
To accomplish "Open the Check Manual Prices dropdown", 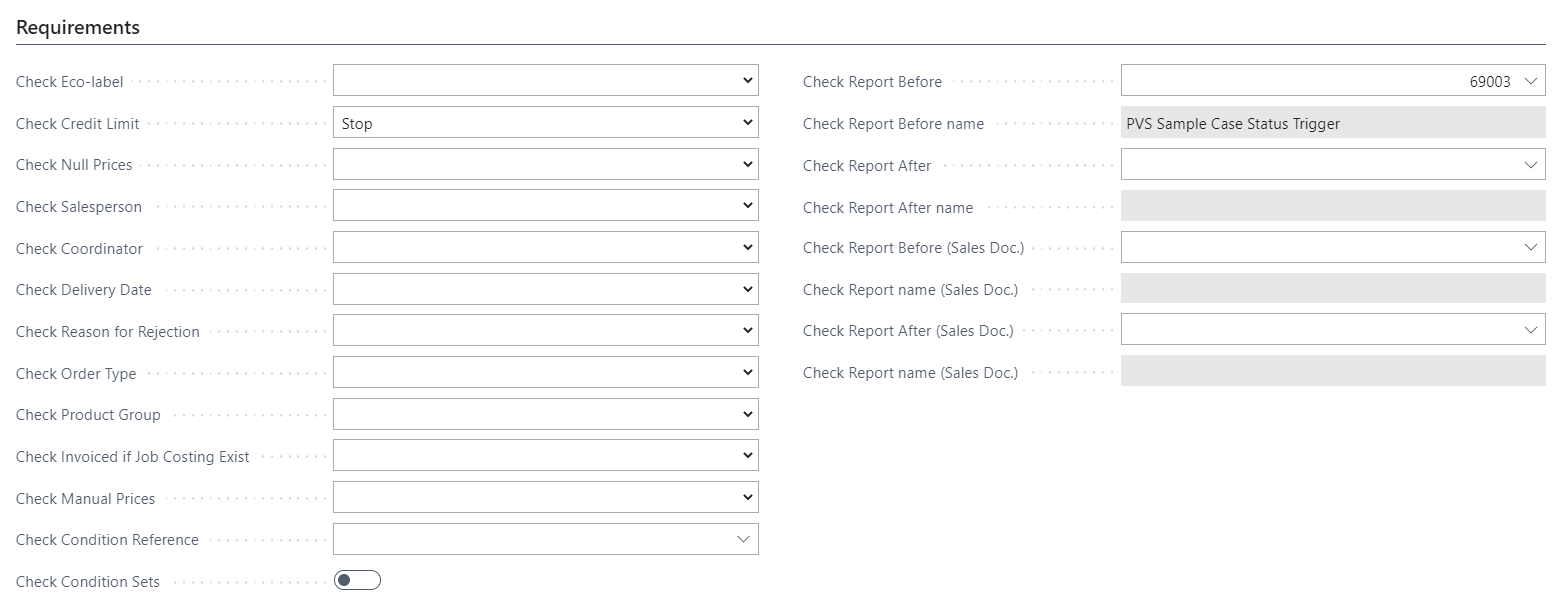I will coord(545,498).
